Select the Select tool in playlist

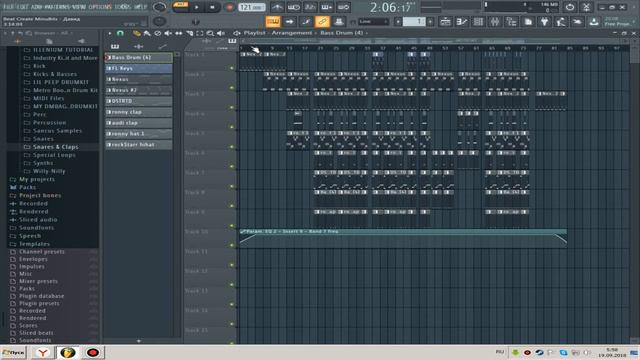(x=200, y=33)
